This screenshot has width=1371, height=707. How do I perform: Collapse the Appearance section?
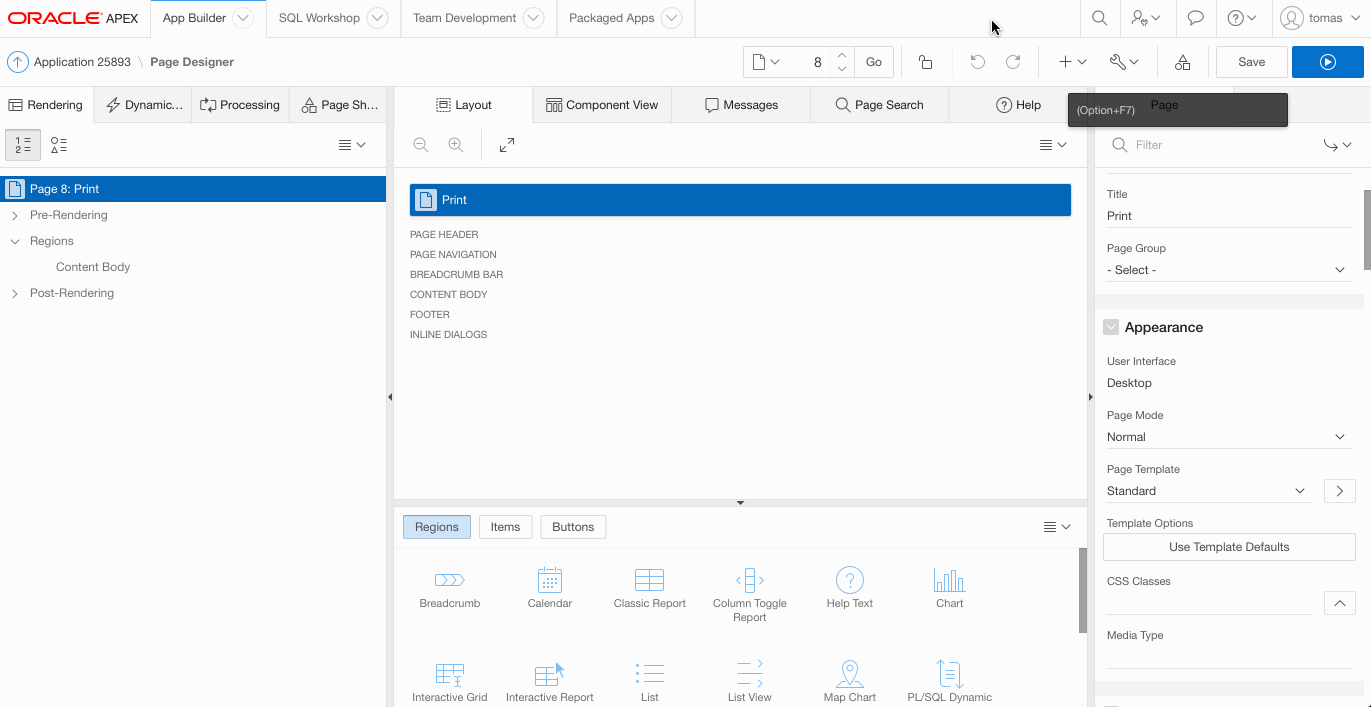pos(1111,327)
